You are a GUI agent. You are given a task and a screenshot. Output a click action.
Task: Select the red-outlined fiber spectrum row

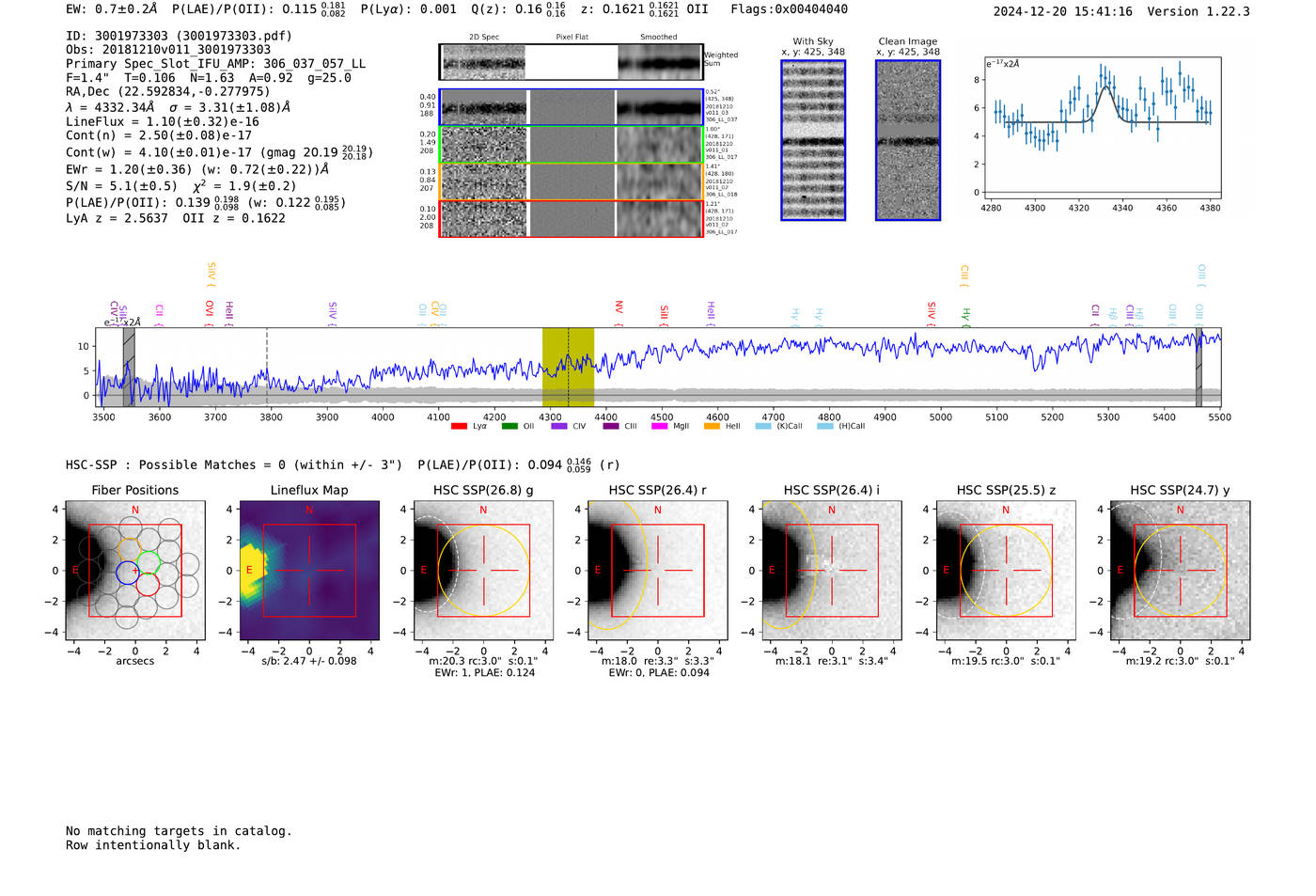point(572,218)
